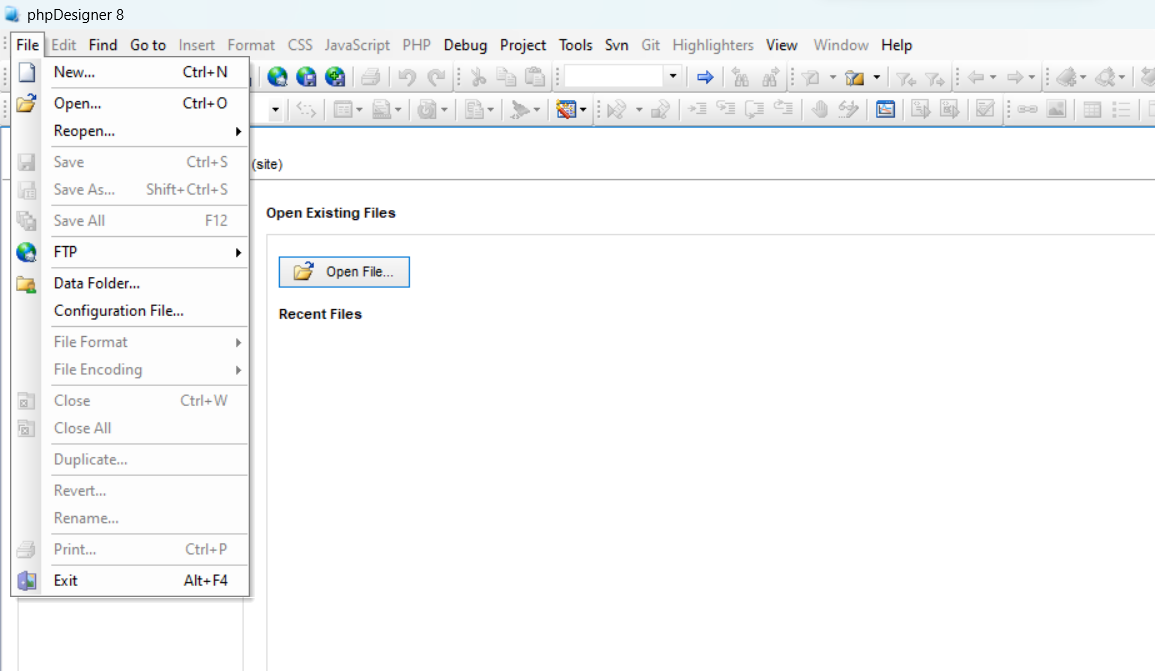Image resolution: width=1155 pixels, height=671 pixels.
Task: Click the navigate Forward arrow icon
Action: click(1014, 77)
